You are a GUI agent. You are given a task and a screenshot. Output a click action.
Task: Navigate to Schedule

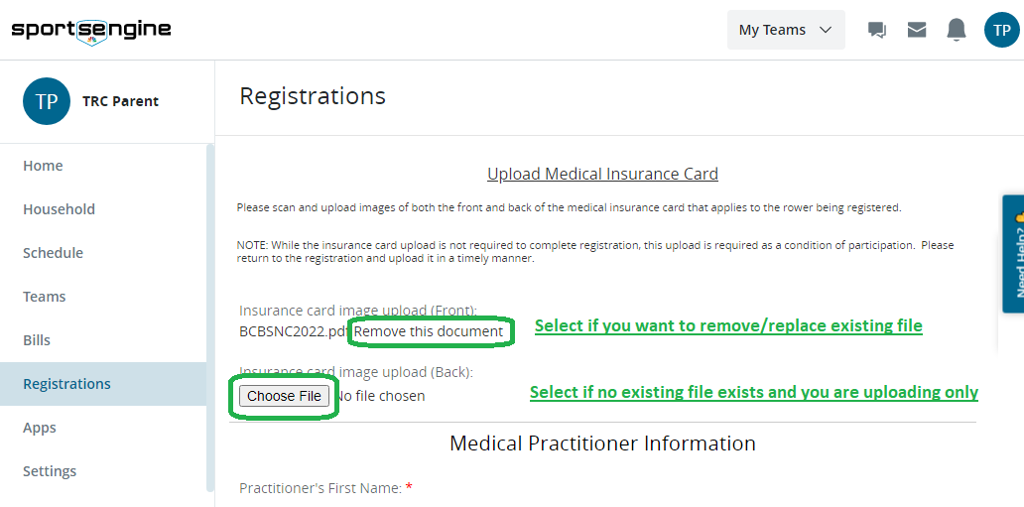[53, 253]
